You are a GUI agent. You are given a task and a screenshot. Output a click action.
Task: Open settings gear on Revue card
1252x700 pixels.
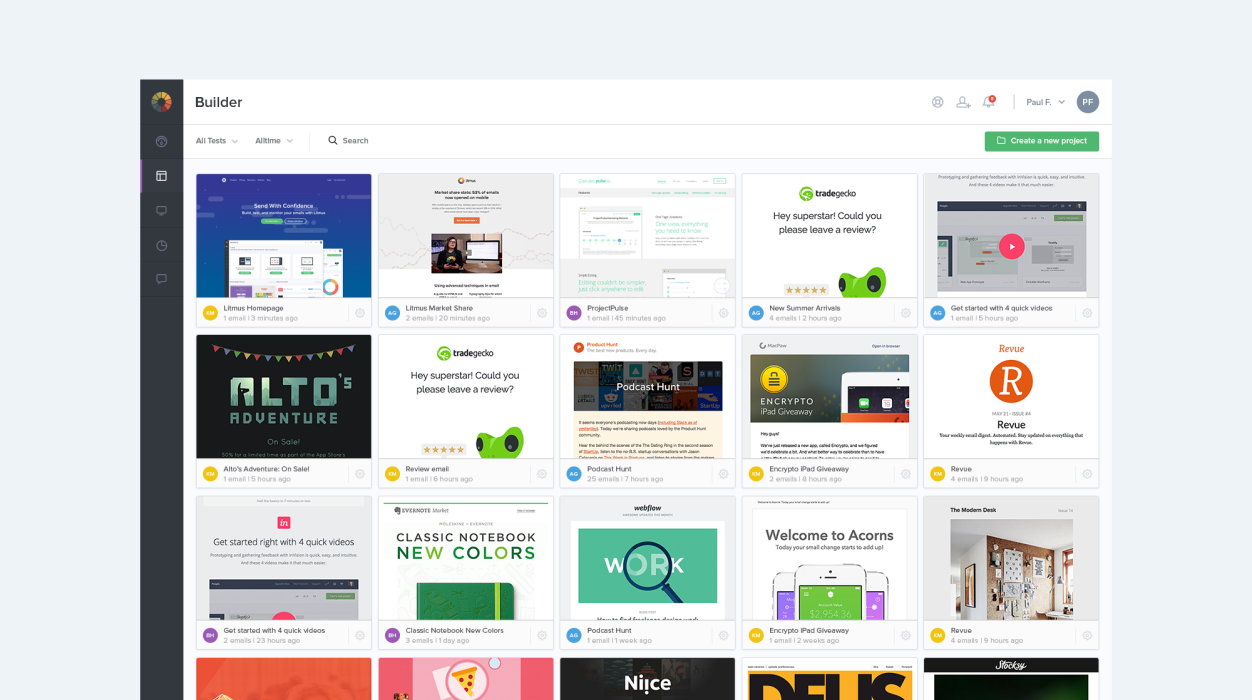point(1087,474)
